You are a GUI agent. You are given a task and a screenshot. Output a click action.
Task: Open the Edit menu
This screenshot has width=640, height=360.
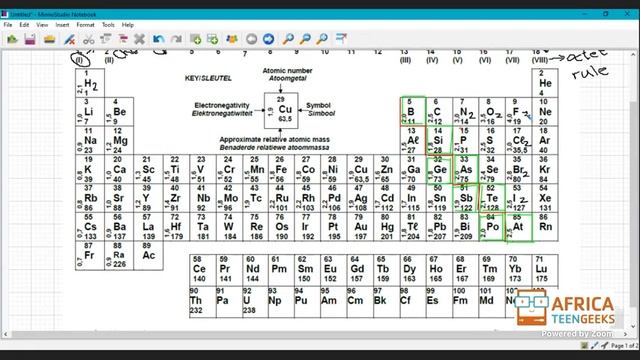pos(24,25)
